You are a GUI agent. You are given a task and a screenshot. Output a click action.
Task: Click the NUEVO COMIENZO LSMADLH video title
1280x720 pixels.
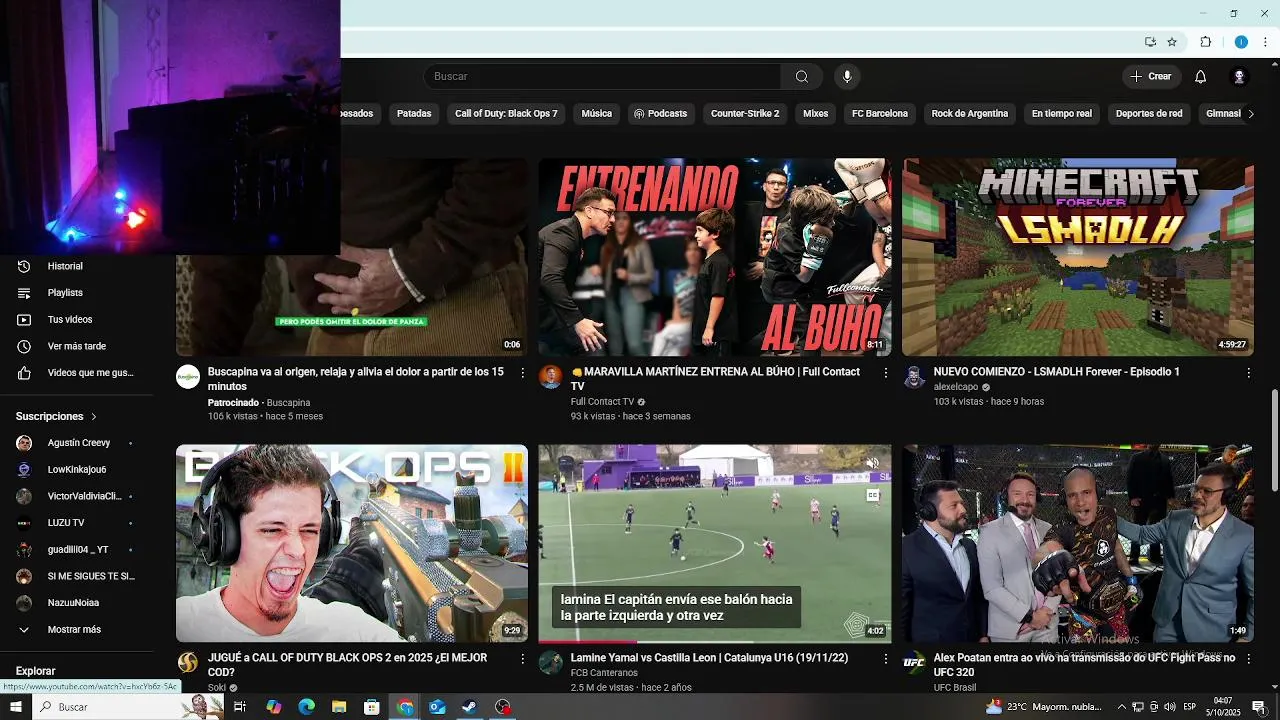point(1056,372)
